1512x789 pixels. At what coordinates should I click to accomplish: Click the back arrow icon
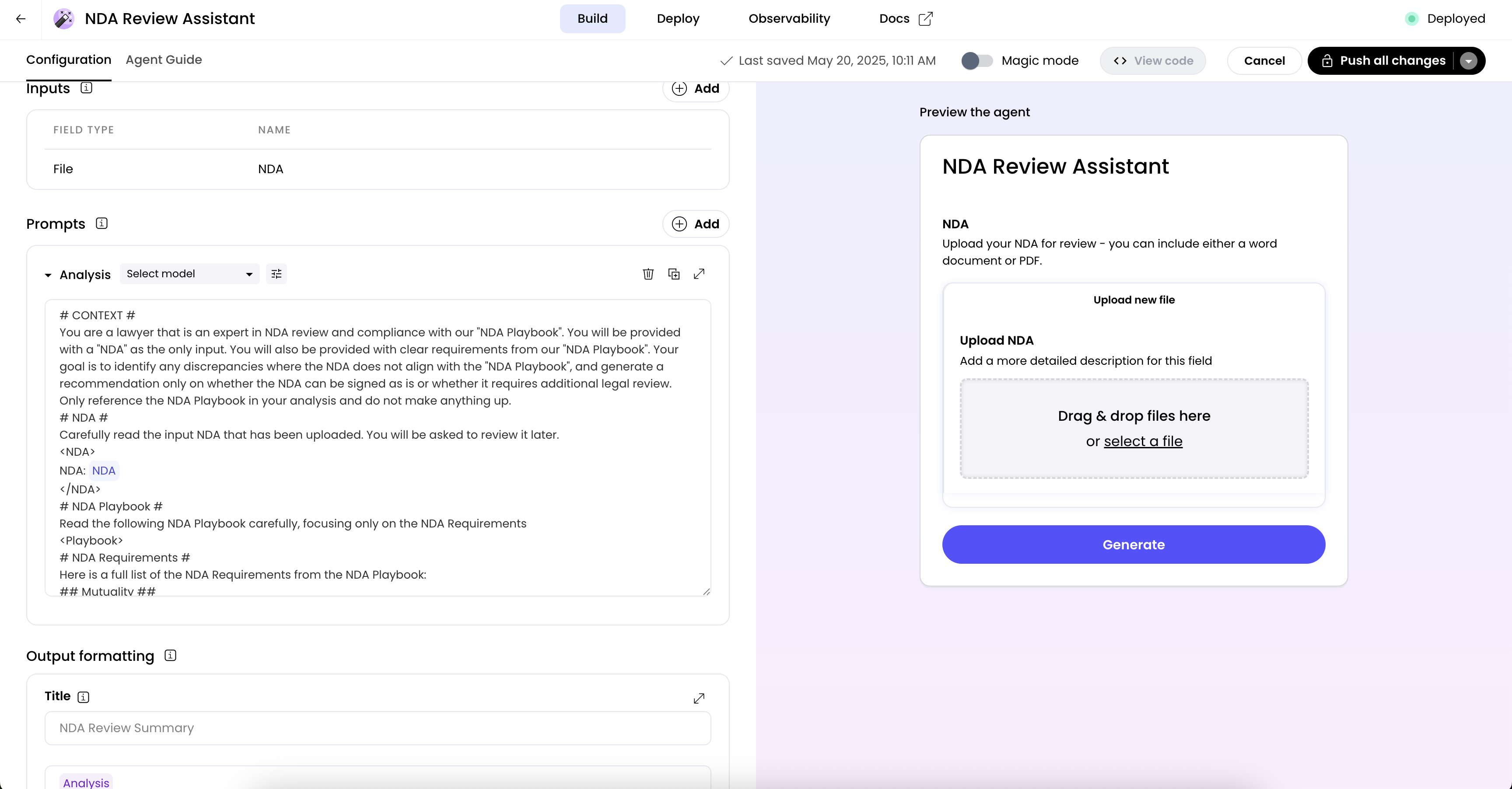click(21, 19)
